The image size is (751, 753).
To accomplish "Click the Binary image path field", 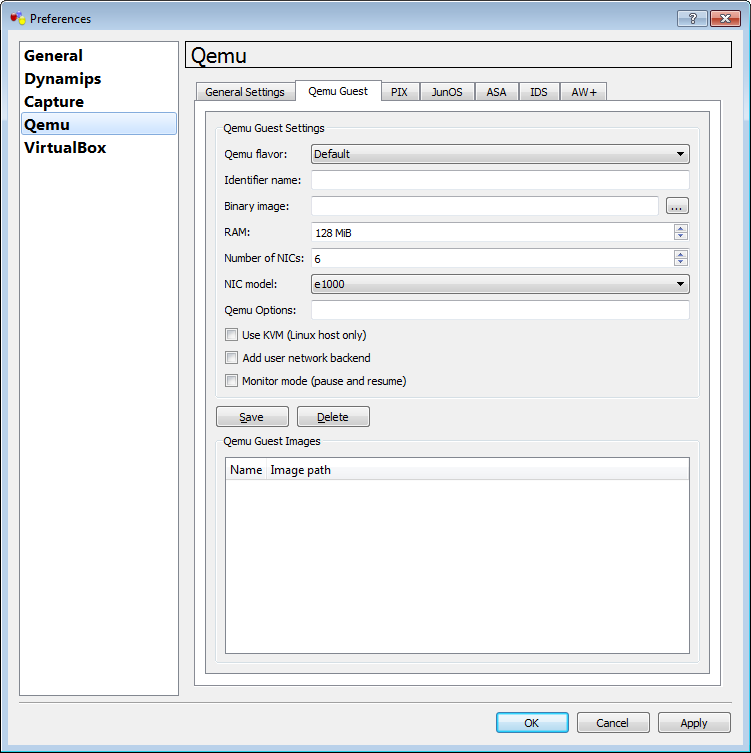I will tap(485, 206).
